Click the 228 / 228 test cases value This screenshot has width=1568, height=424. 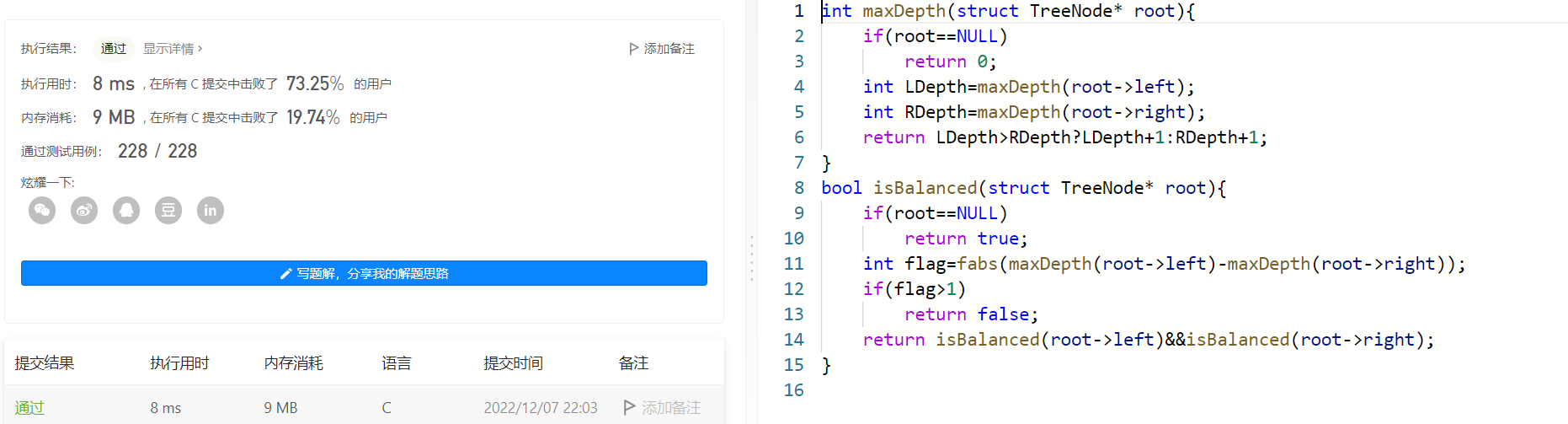[157, 151]
